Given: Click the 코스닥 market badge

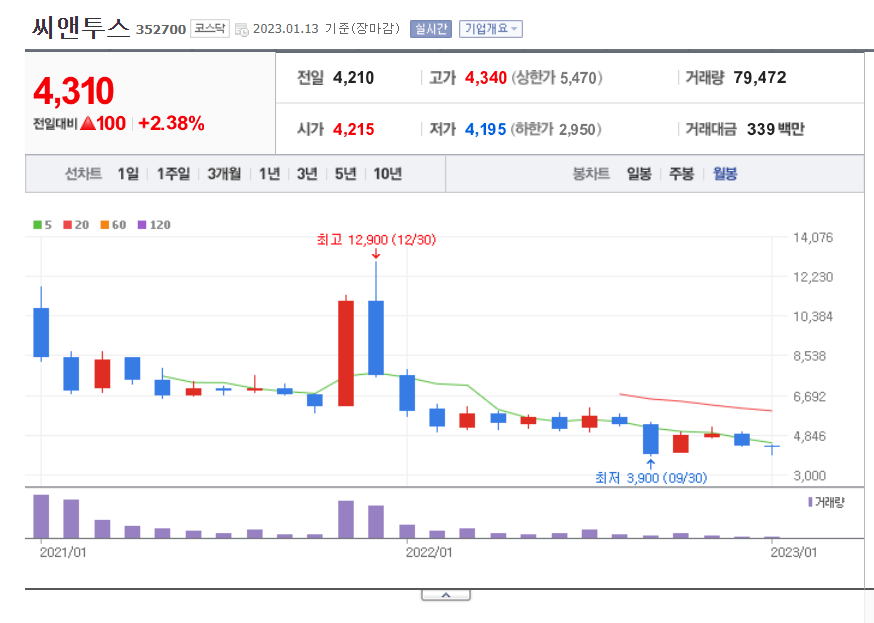Looking at the screenshot, I should tap(210, 28).
